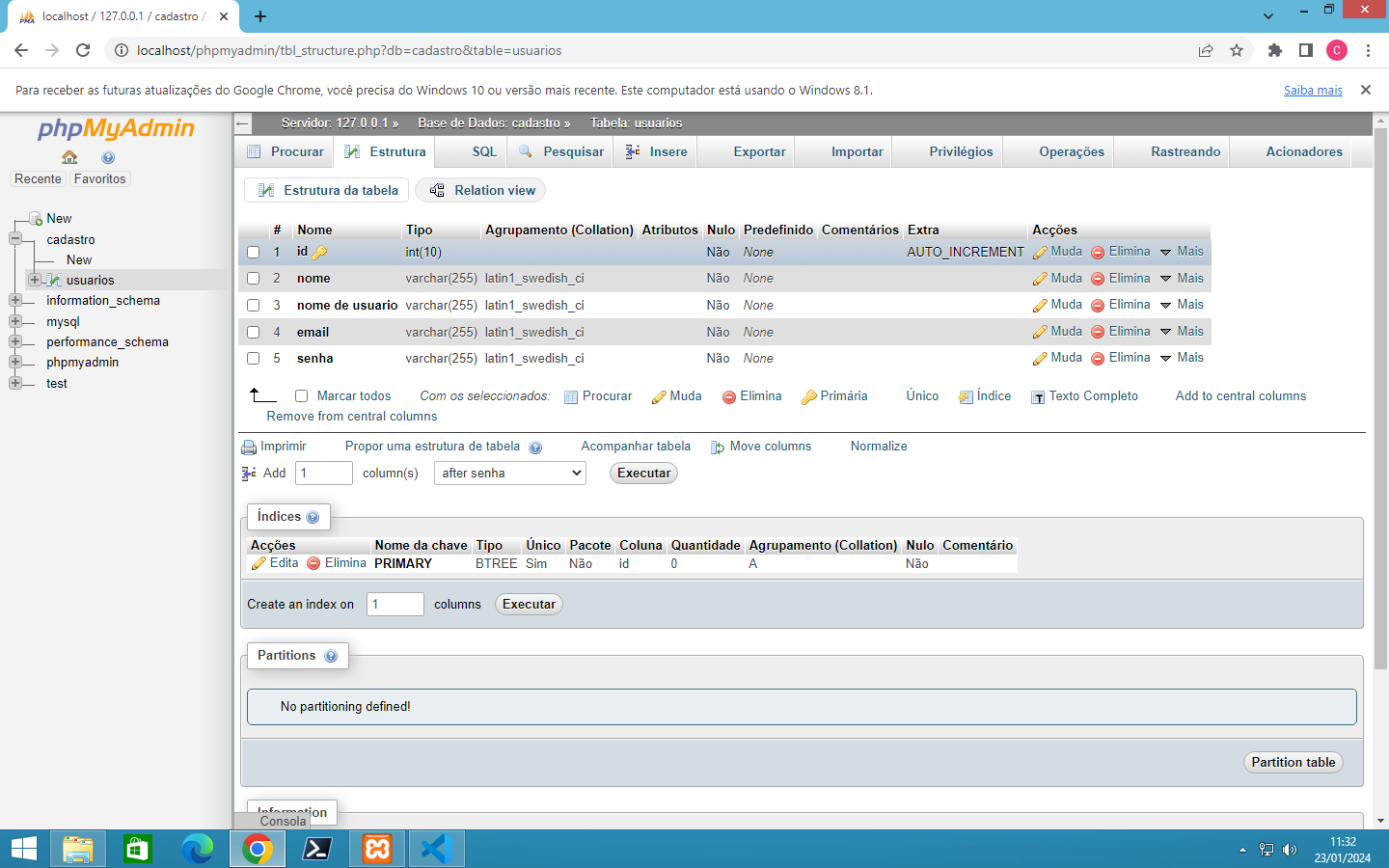This screenshot has width=1389, height=868.
Task: Open the Relation view link
Action: [x=480, y=191]
